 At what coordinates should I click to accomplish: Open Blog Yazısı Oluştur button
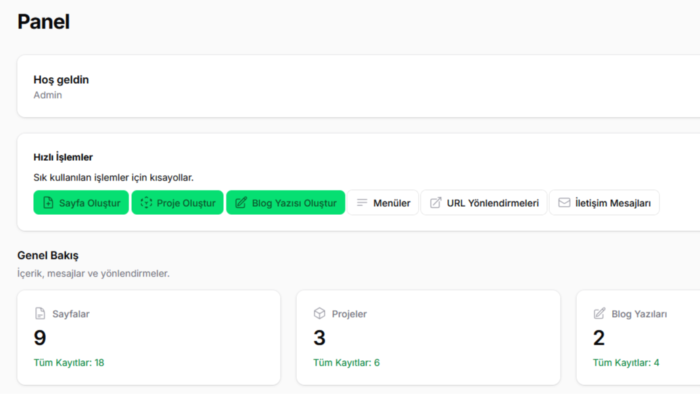[286, 203]
